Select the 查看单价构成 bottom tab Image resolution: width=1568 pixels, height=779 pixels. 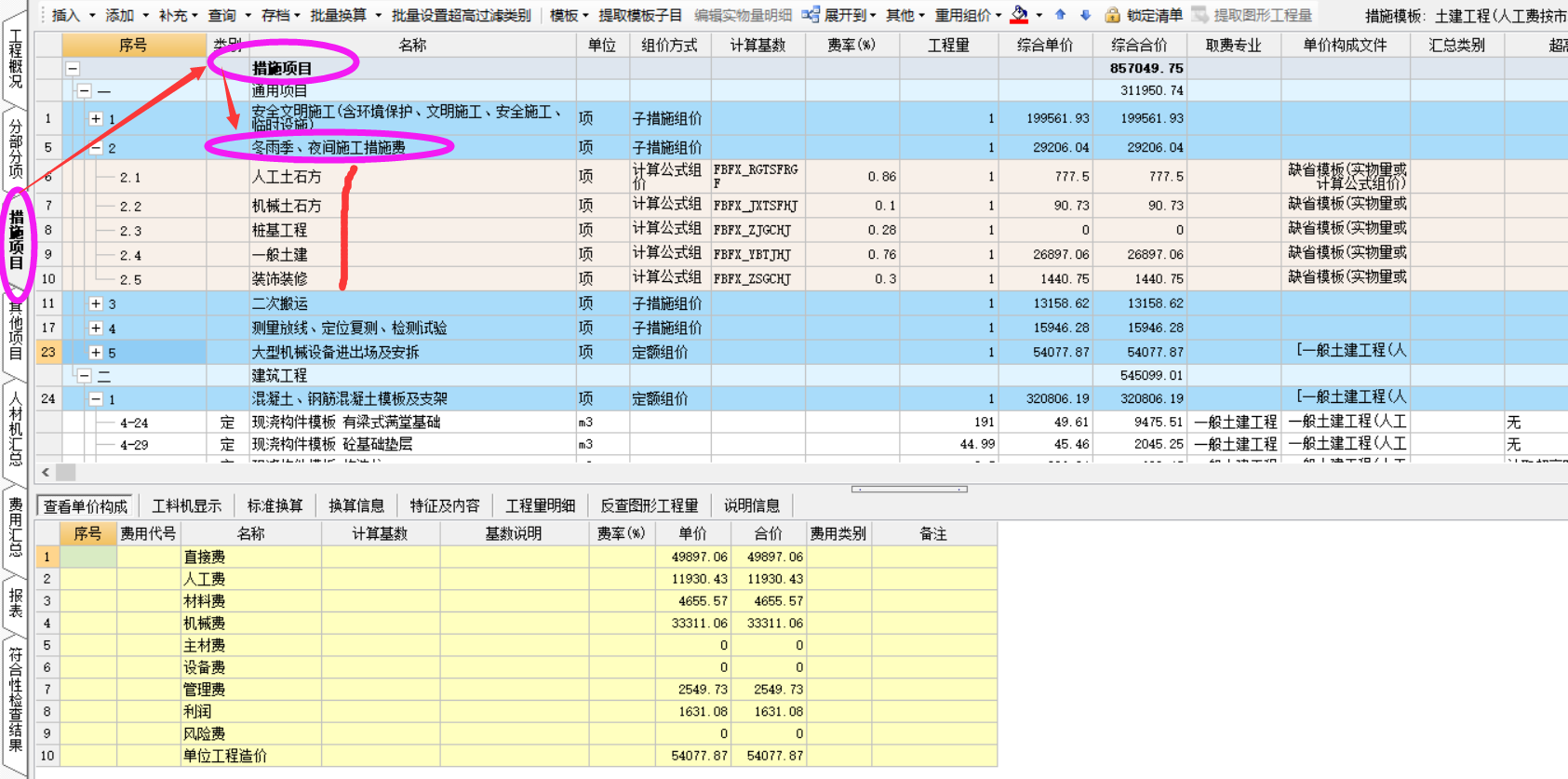[86, 506]
